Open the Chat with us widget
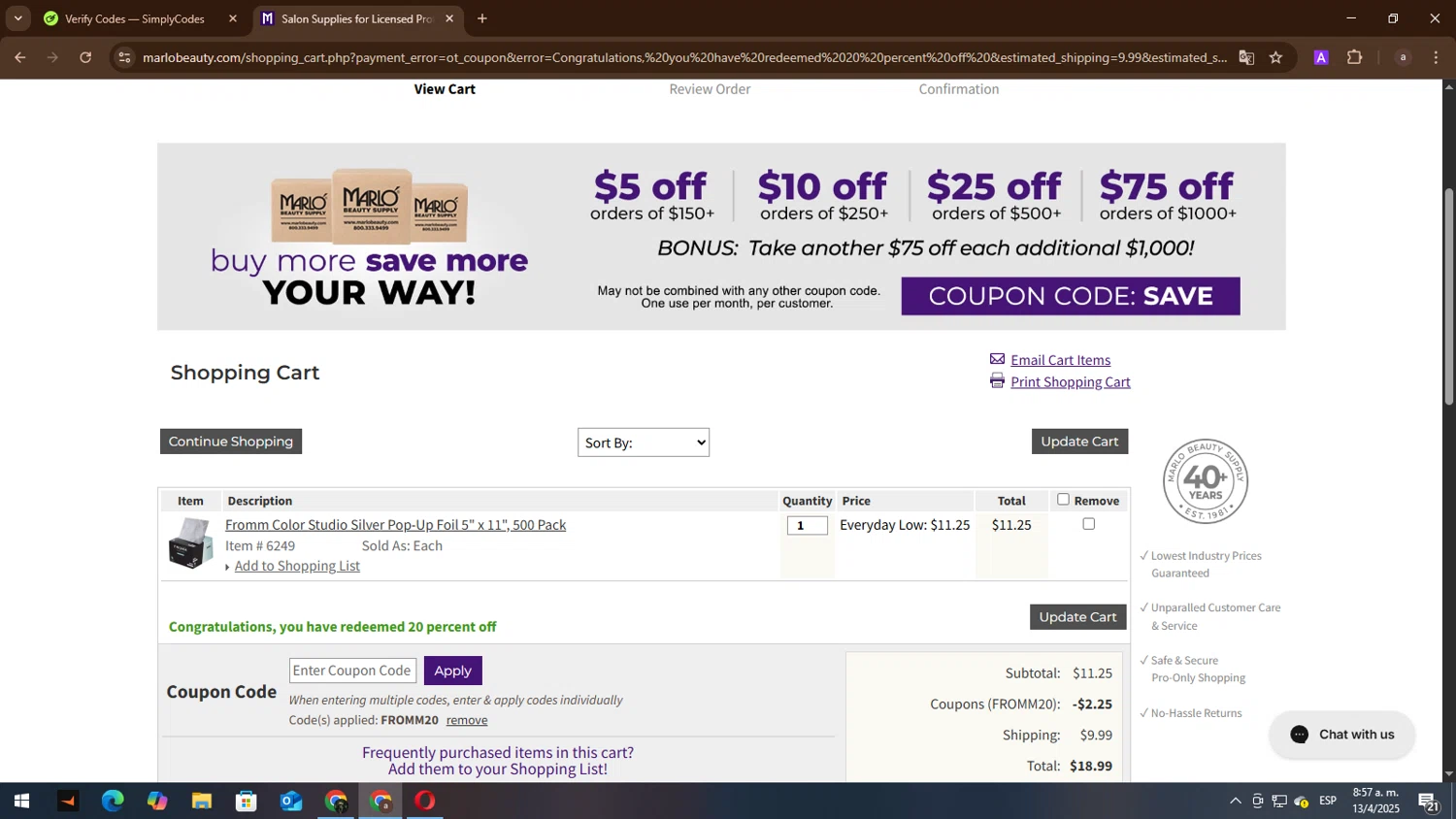 [x=1341, y=735]
